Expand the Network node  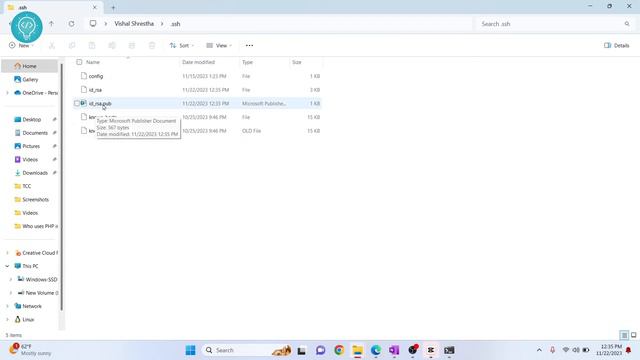point(7,306)
